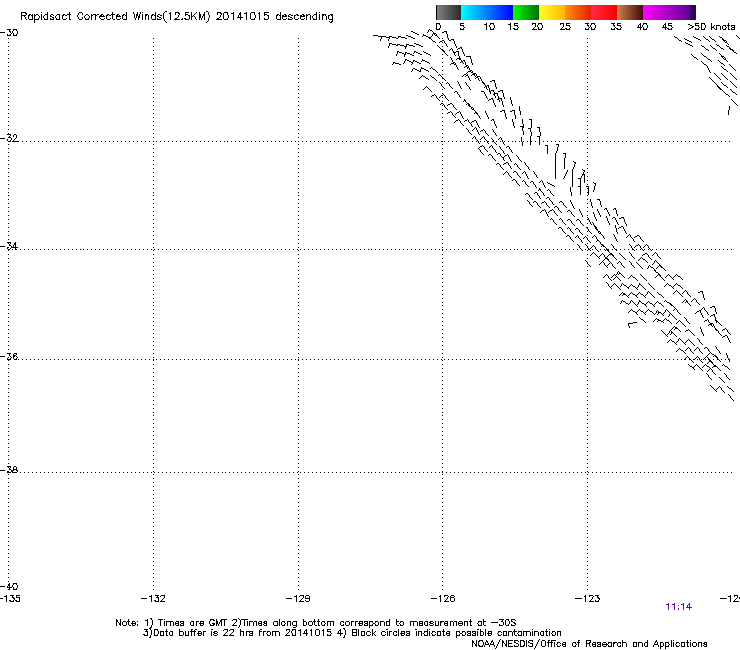Viewport: 740px width, 650px height.
Task: Click the -129 longitude axis label
Action: point(298,599)
